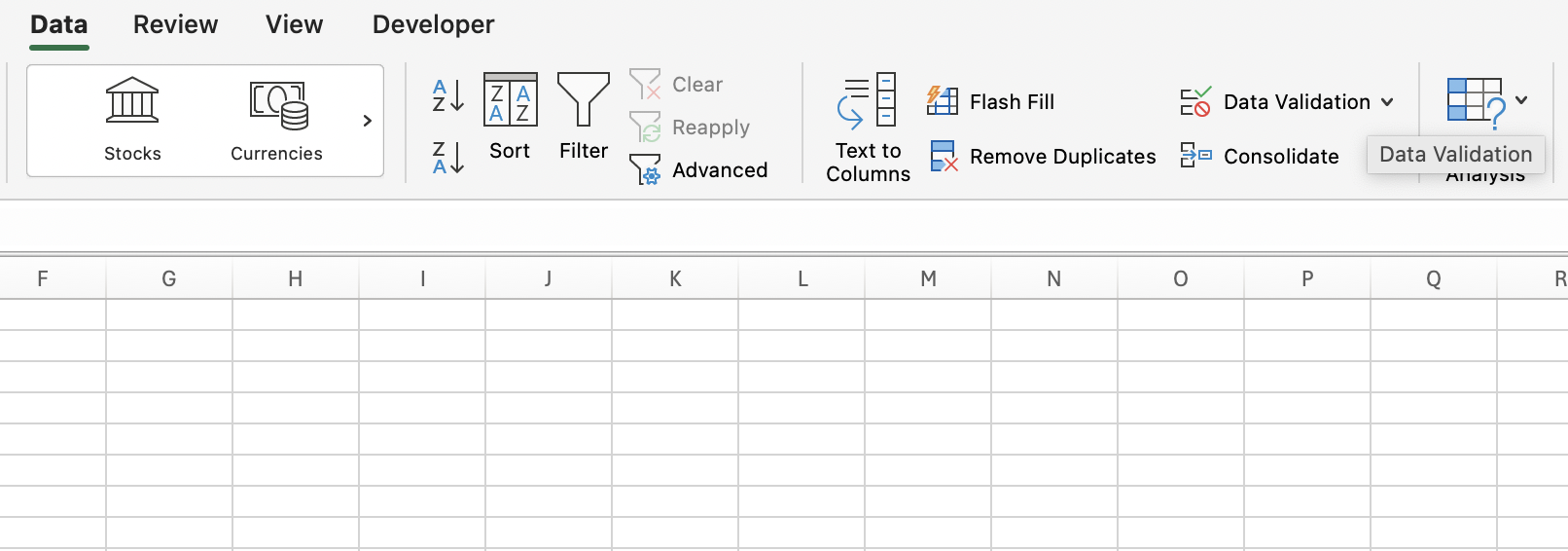This screenshot has width=1568, height=551.
Task: Expand the What-If Analysis dropdown
Action: [1521, 100]
